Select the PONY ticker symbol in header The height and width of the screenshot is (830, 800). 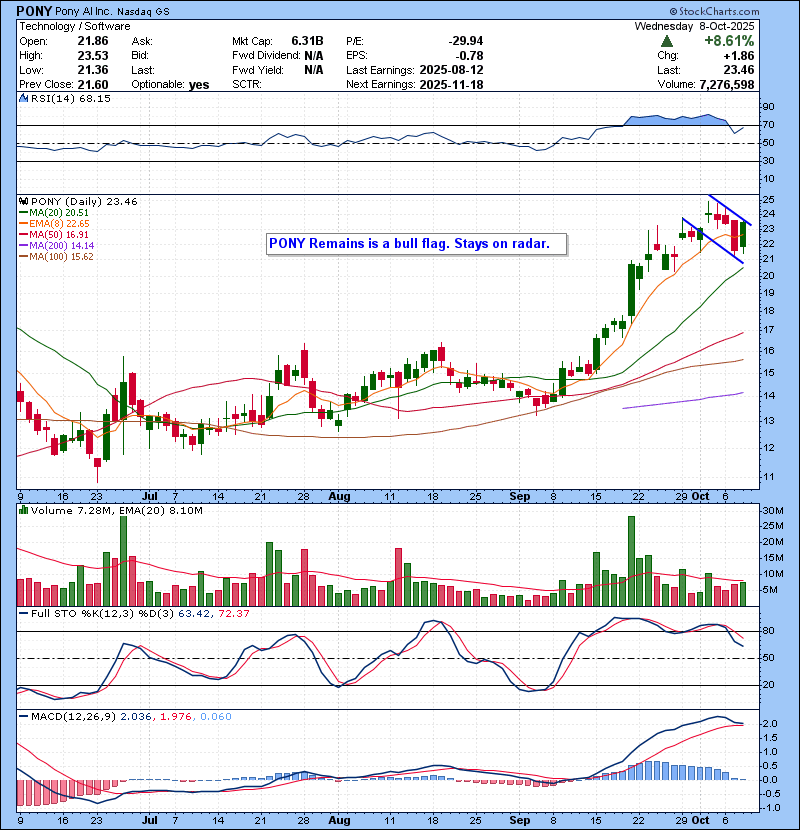coord(34,11)
